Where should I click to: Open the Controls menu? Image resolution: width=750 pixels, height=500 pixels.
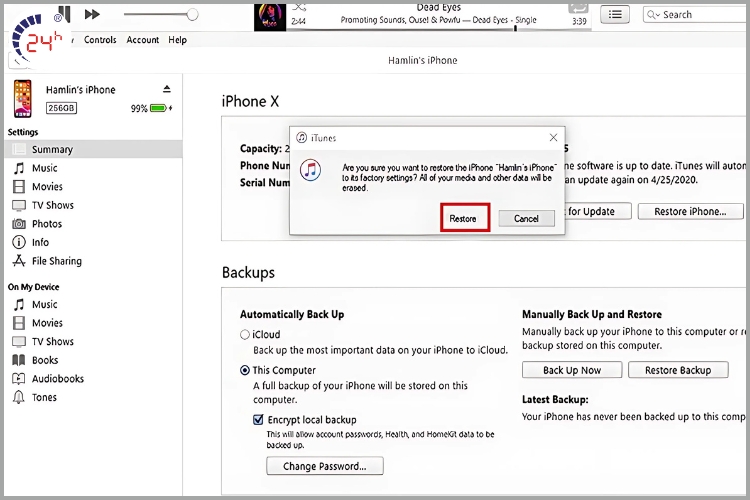100,40
